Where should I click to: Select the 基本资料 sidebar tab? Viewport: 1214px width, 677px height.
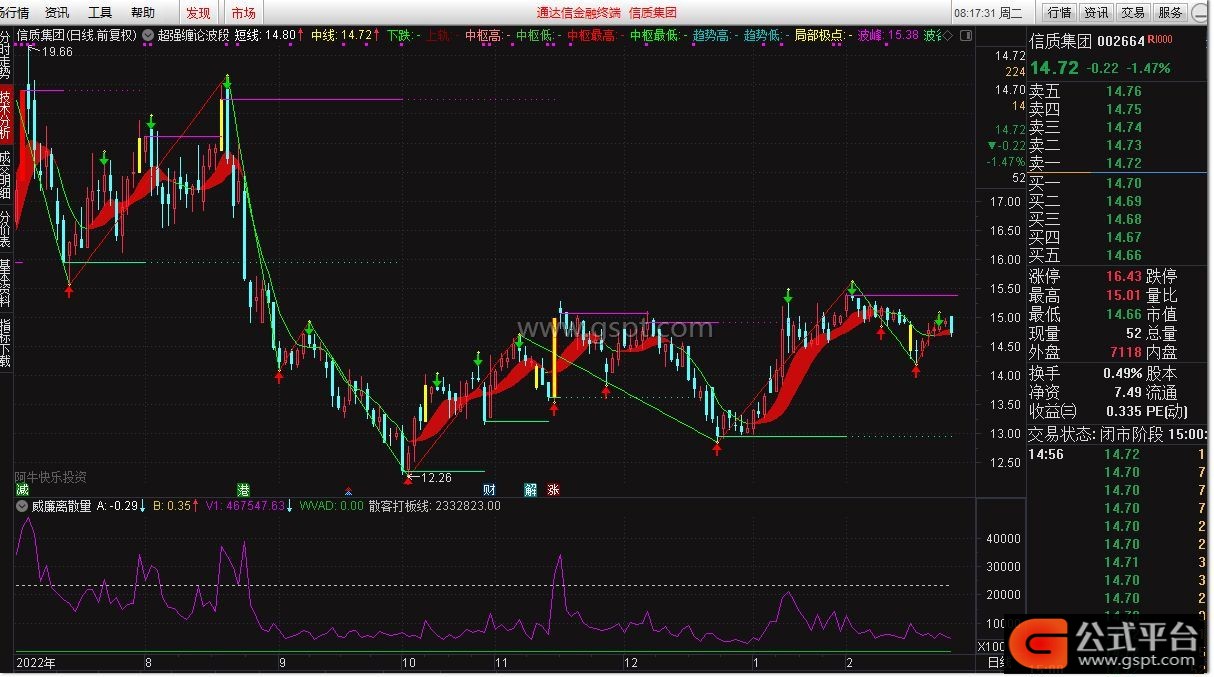[6, 284]
